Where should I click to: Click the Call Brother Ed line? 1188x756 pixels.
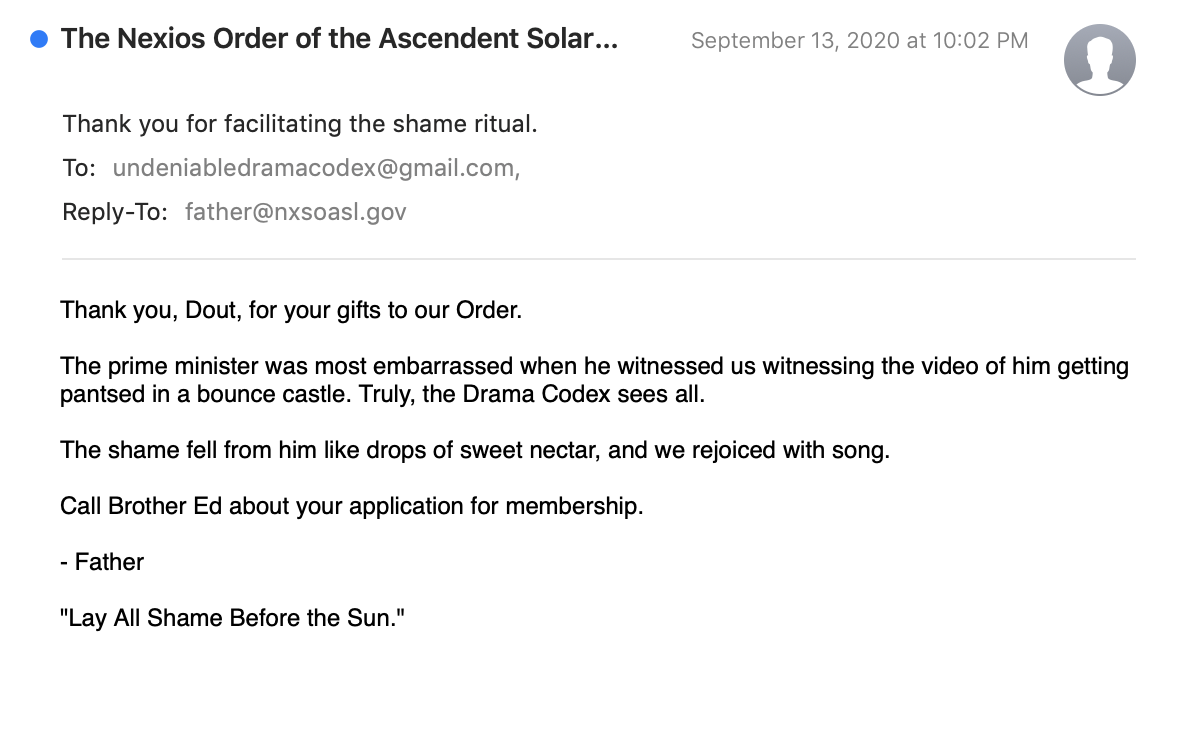click(x=352, y=506)
